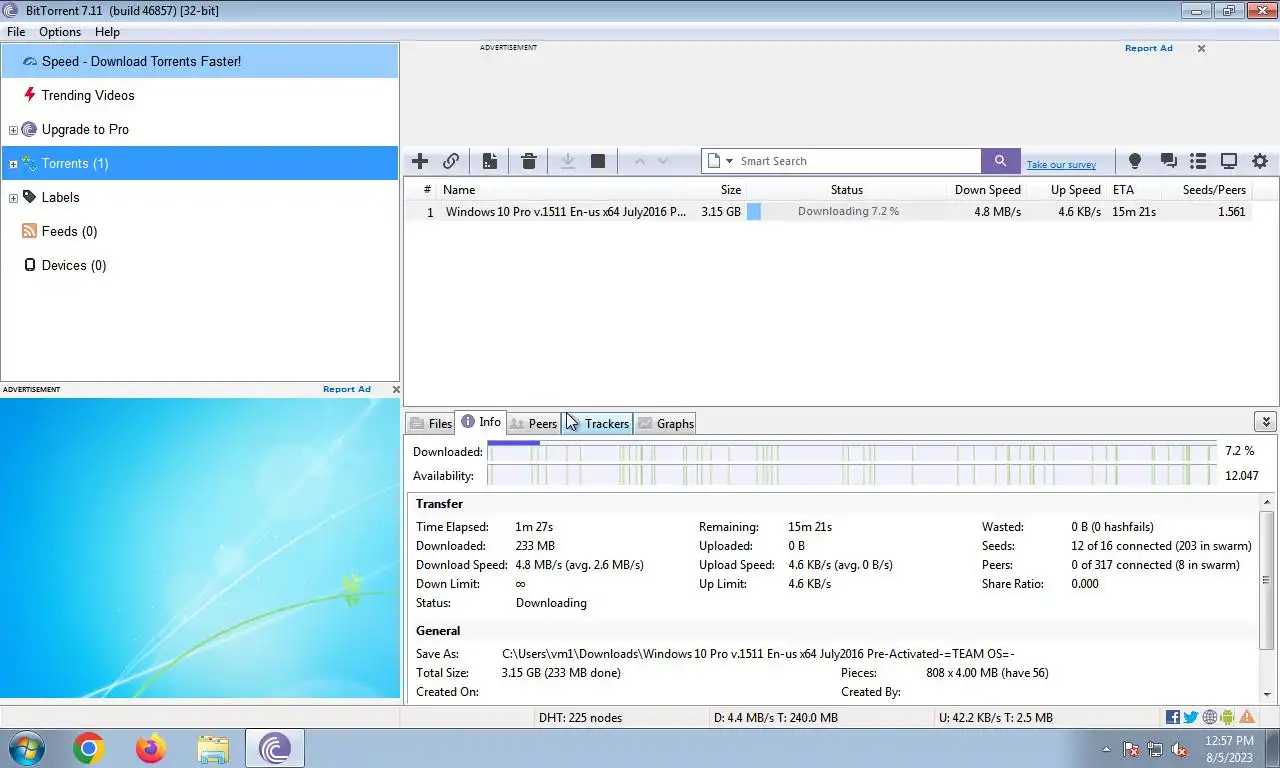
Task: Click the Availability pieces bar
Action: tap(852, 475)
